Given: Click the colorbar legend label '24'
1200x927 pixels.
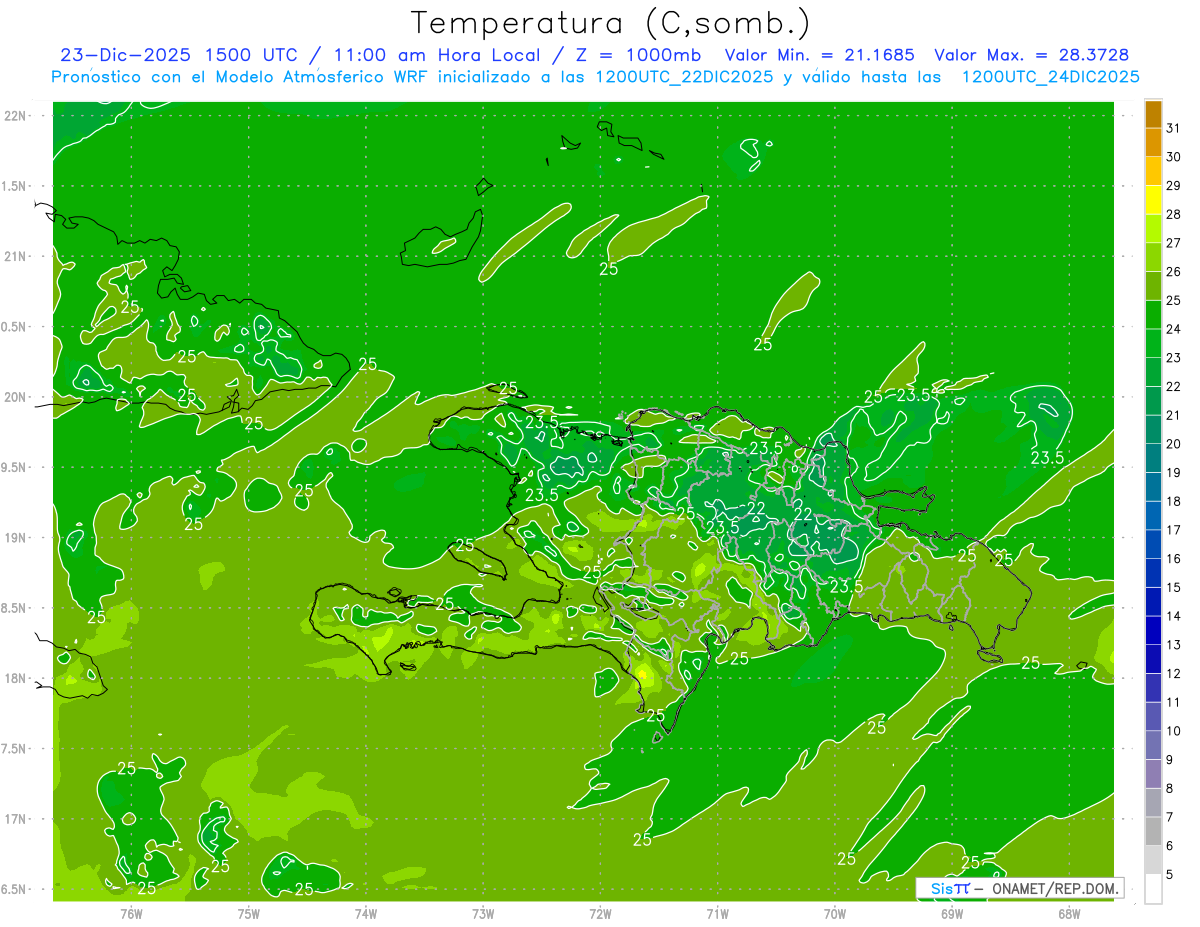Looking at the screenshot, I should (1174, 329).
